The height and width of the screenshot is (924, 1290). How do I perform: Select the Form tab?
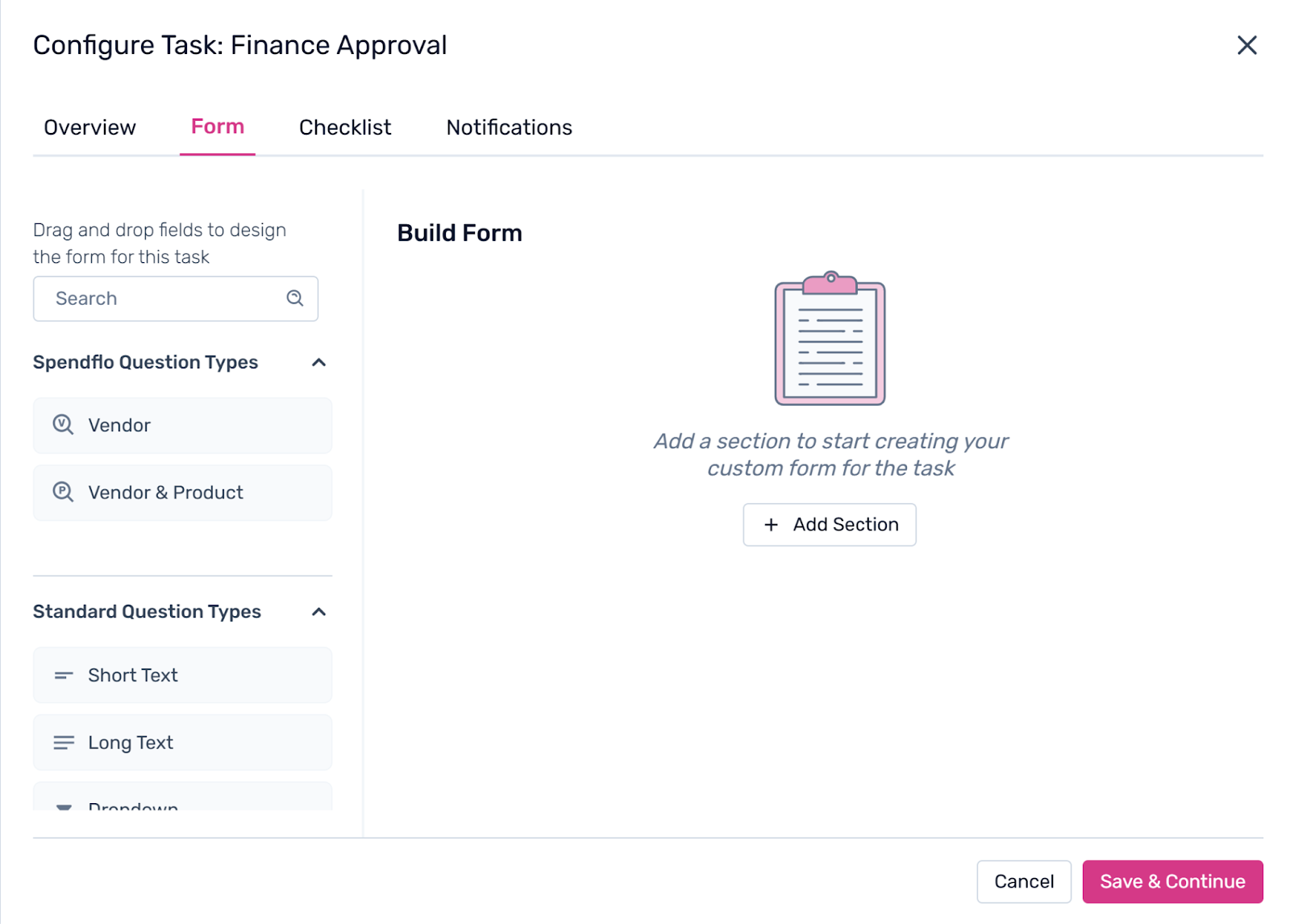point(218,127)
